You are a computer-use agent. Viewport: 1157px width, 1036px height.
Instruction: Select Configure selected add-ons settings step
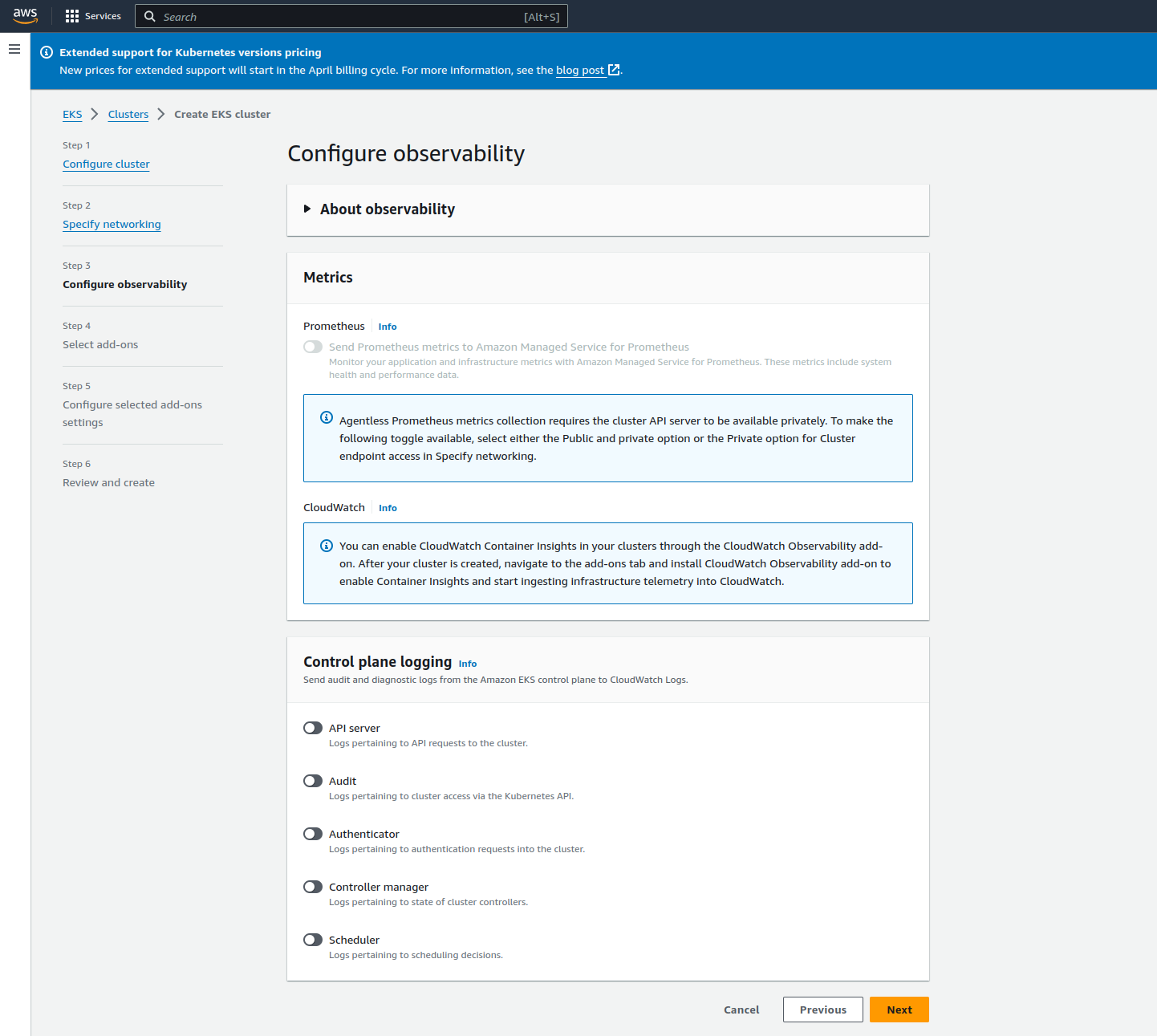(132, 413)
